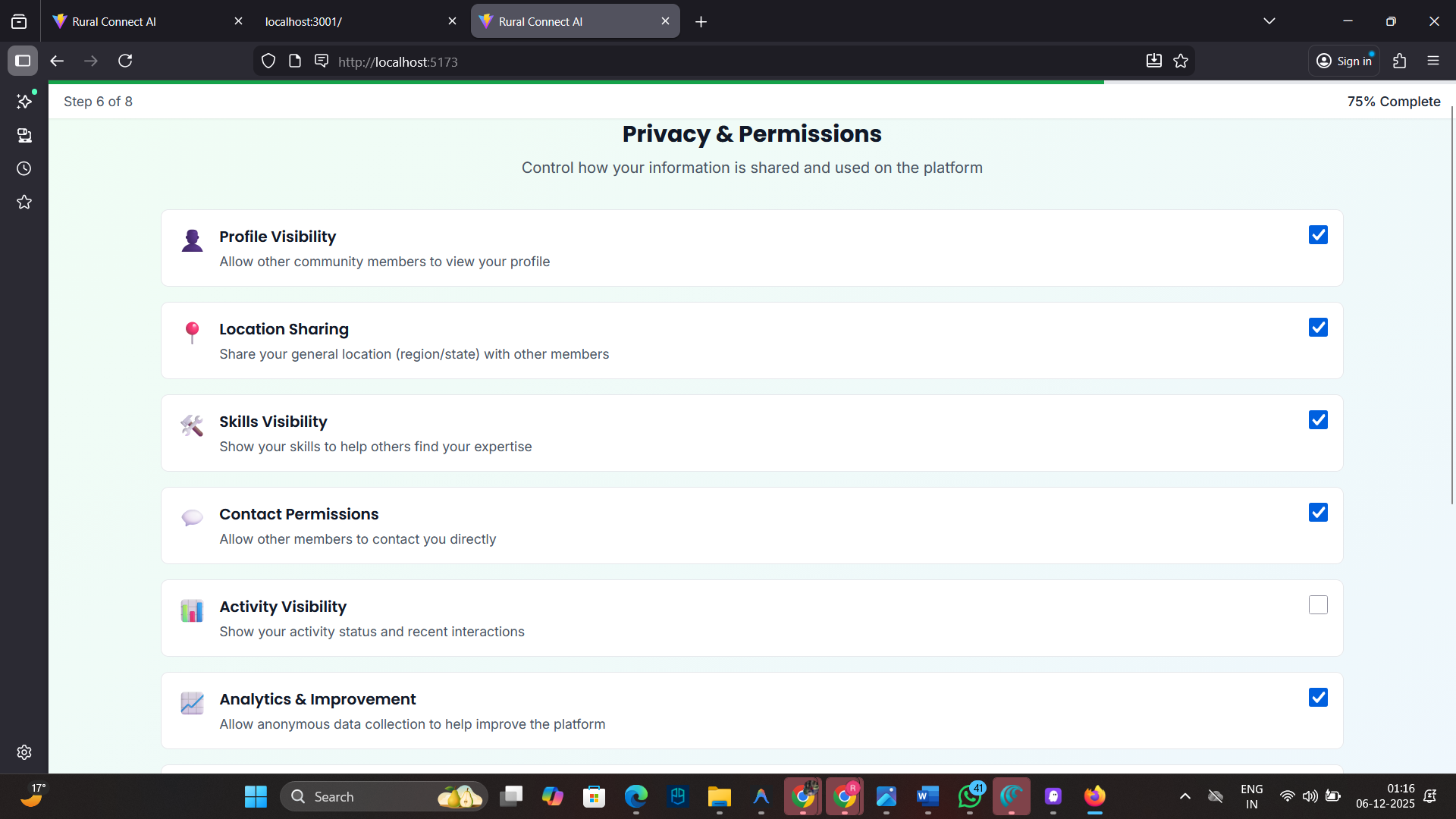Image resolution: width=1456 pixels, height=819 pixels.
Task: Show hidden icons in the system tray
Action: 1185,796
